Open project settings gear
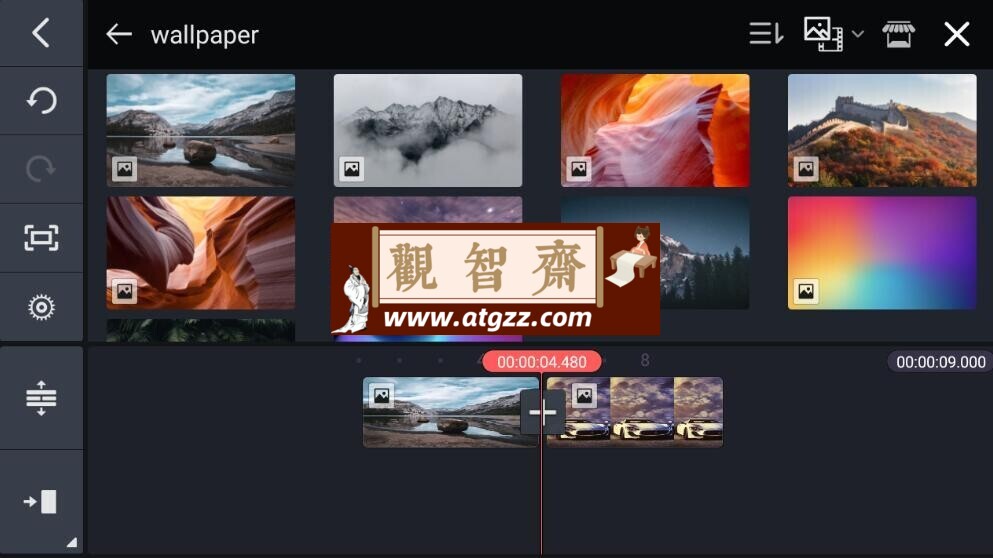This screenshot has height=558, width=993. coord(41,307)
